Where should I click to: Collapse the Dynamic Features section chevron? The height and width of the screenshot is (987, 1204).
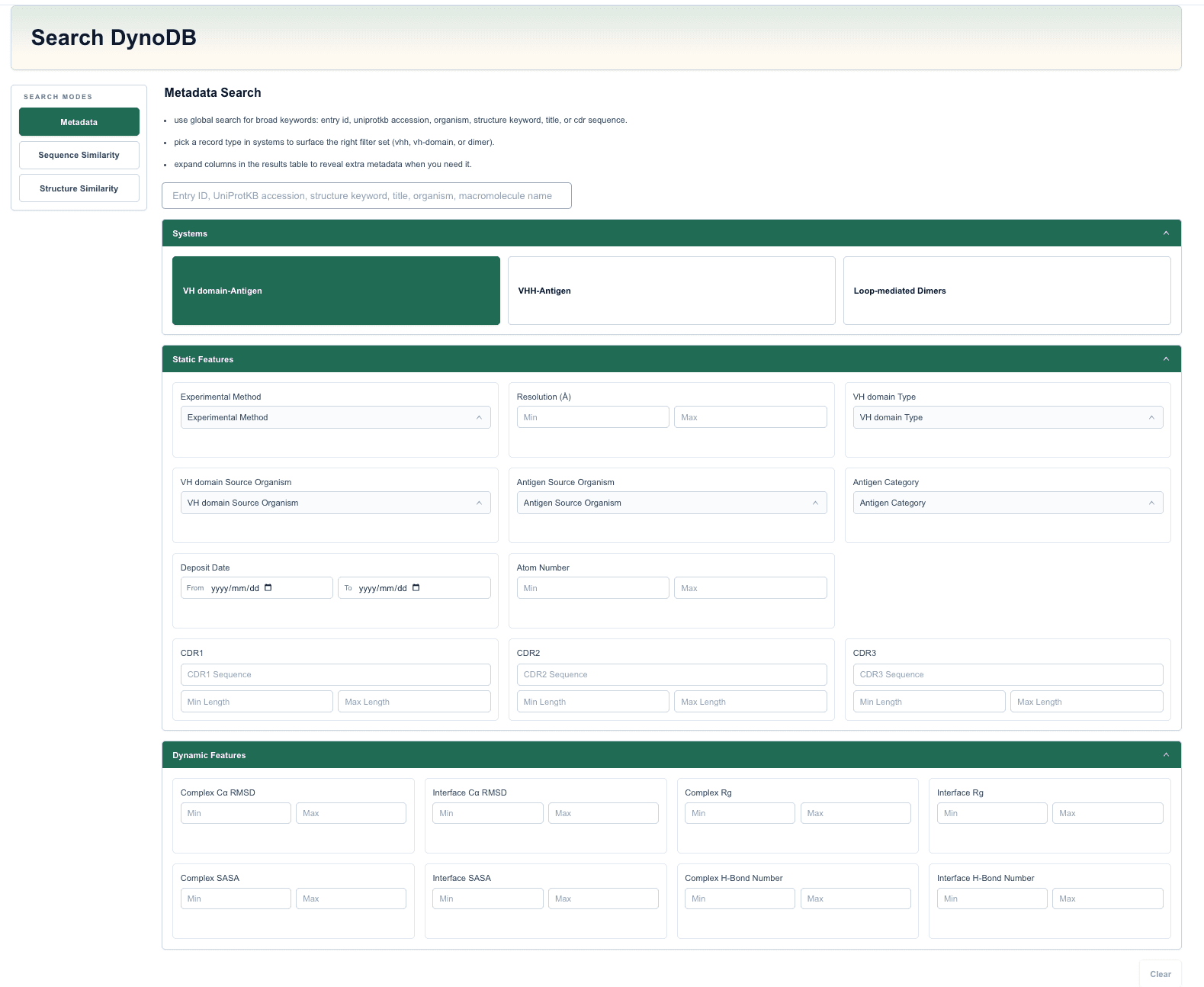(1166, 754)
